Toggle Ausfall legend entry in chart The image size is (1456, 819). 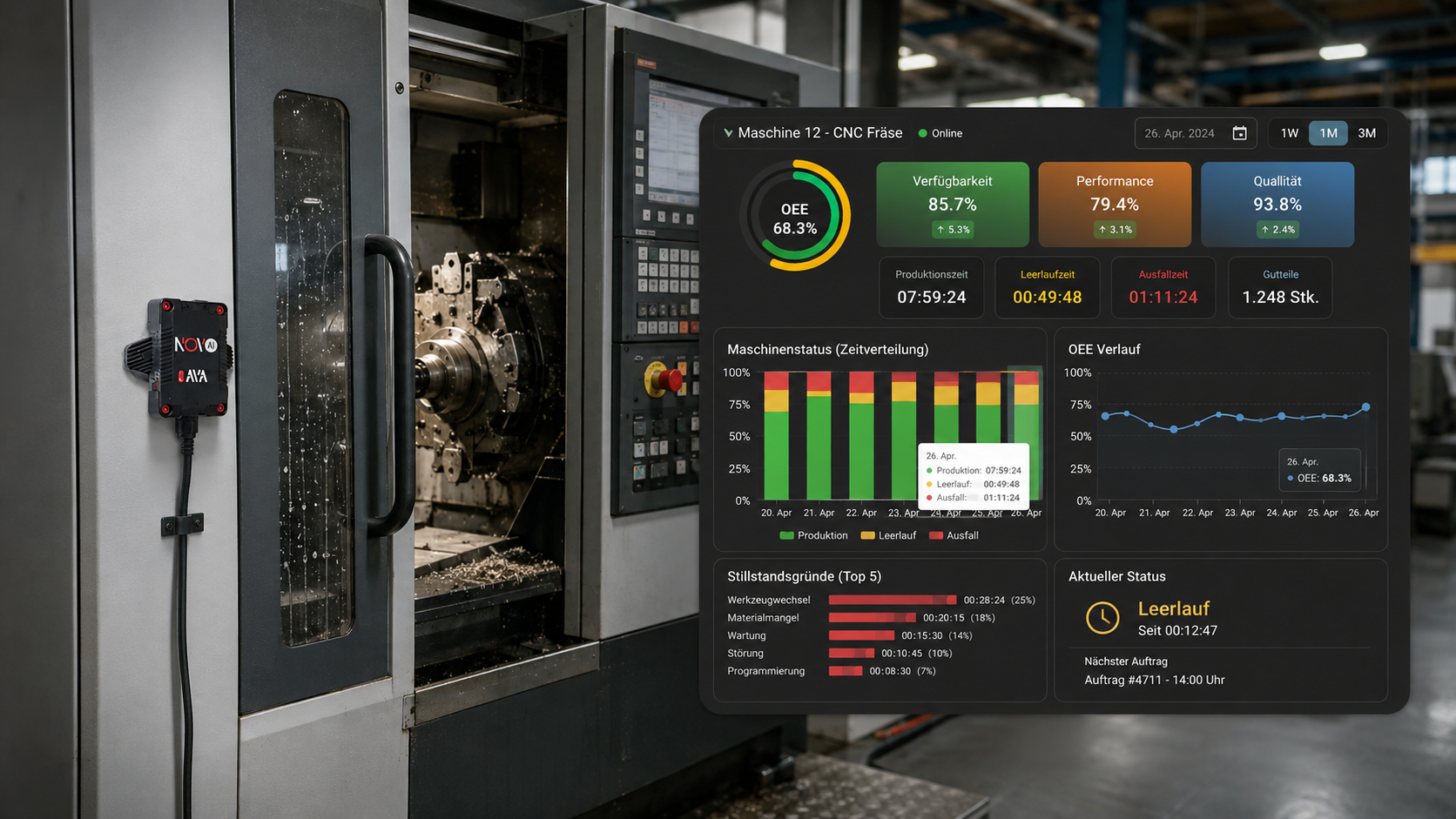(954, 535)
